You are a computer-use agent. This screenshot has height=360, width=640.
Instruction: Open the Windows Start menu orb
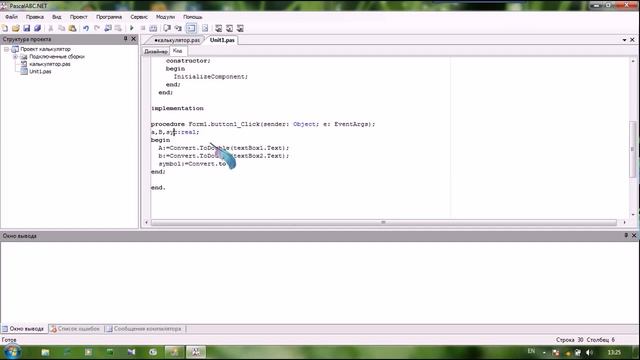pos(12,352)
